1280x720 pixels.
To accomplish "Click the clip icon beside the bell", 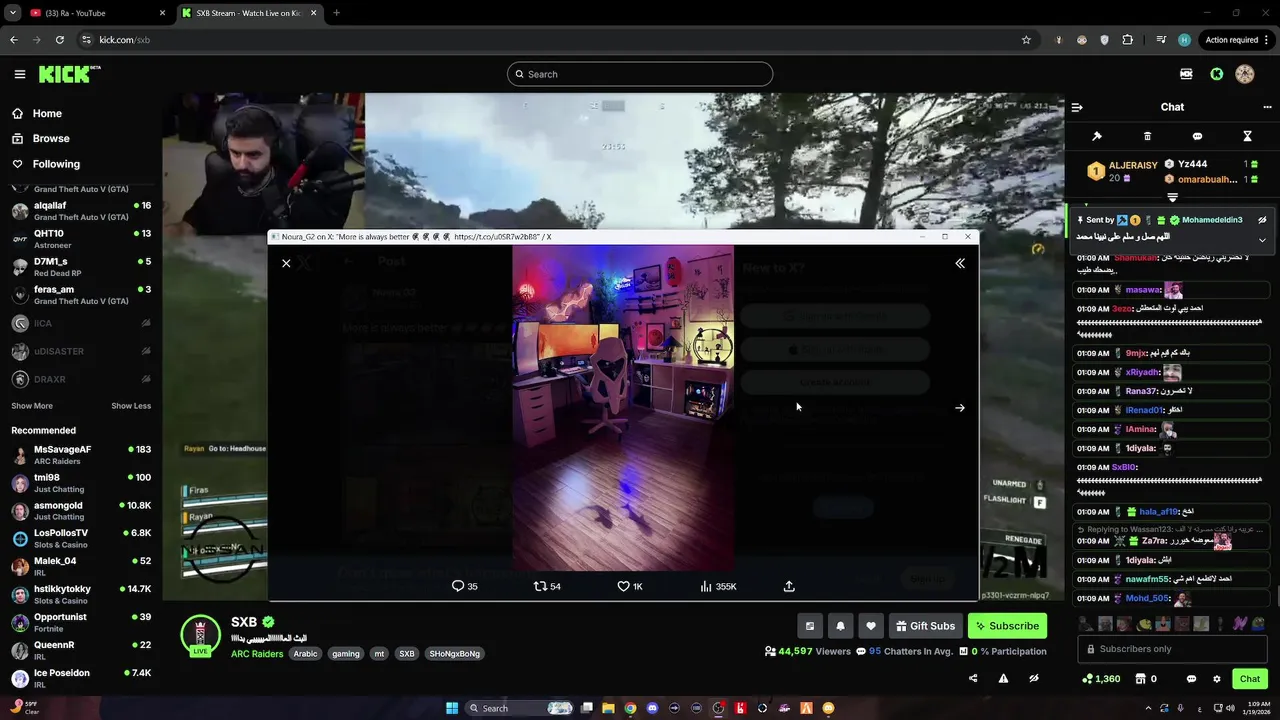I will [x=810, y=626].
